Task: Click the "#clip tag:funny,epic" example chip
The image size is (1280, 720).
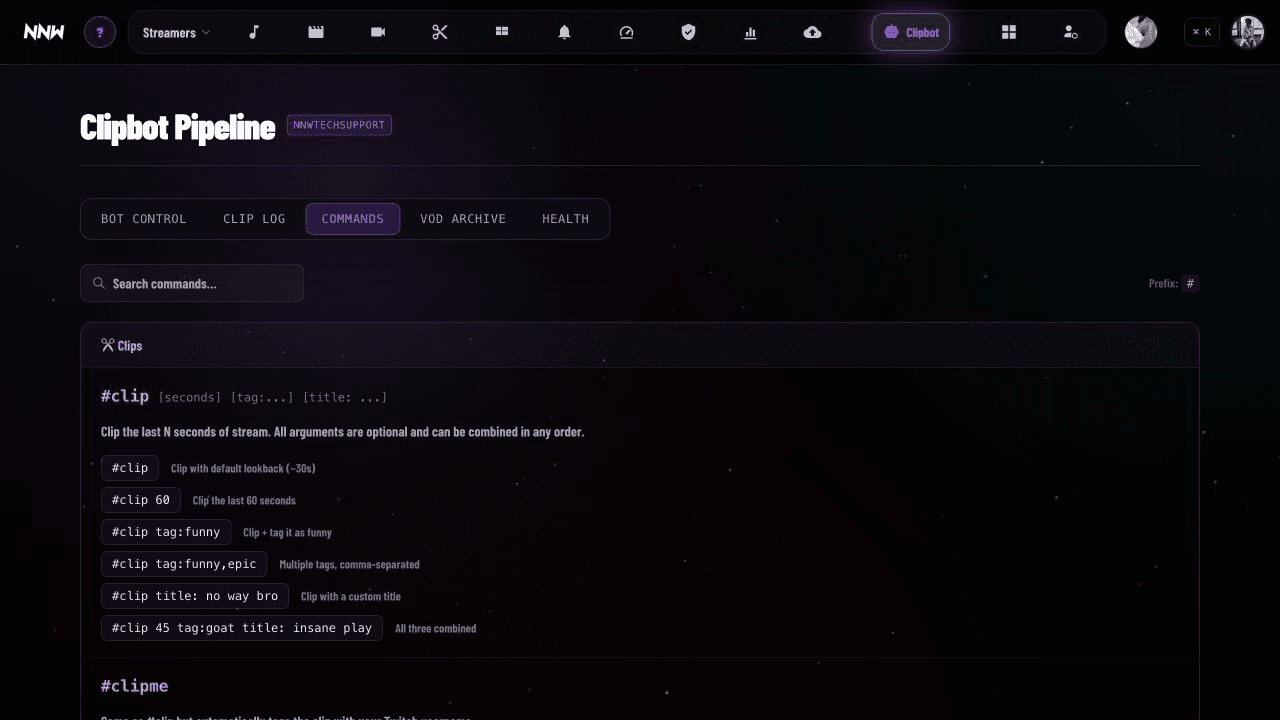Action: (x=184, y=564)
